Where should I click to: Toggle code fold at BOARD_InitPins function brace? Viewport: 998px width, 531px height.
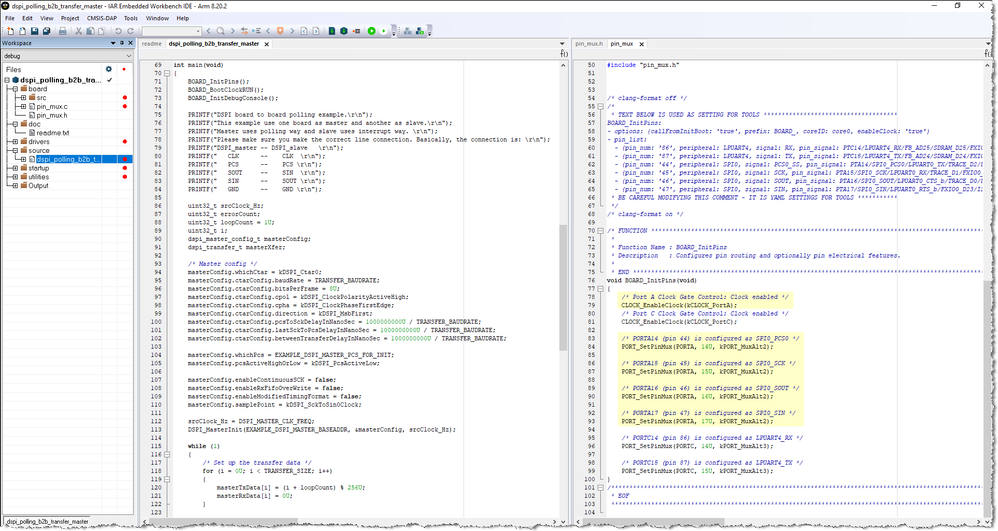599,289
